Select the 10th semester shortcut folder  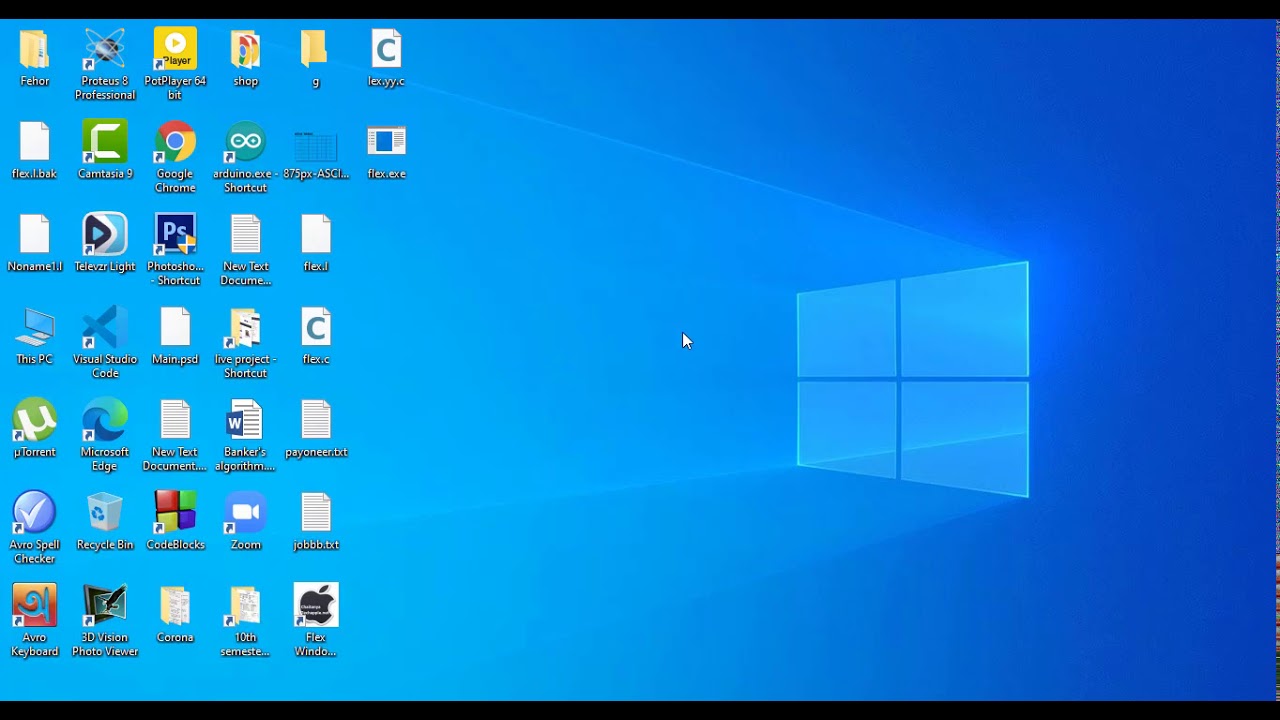click(245, 606)
